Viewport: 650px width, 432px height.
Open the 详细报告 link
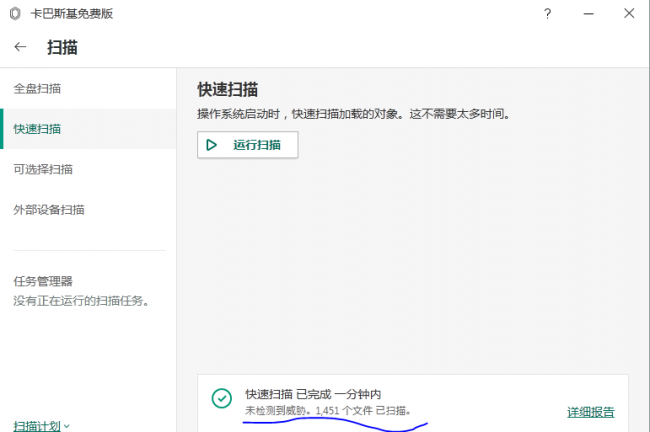click(x=591, y=412)
